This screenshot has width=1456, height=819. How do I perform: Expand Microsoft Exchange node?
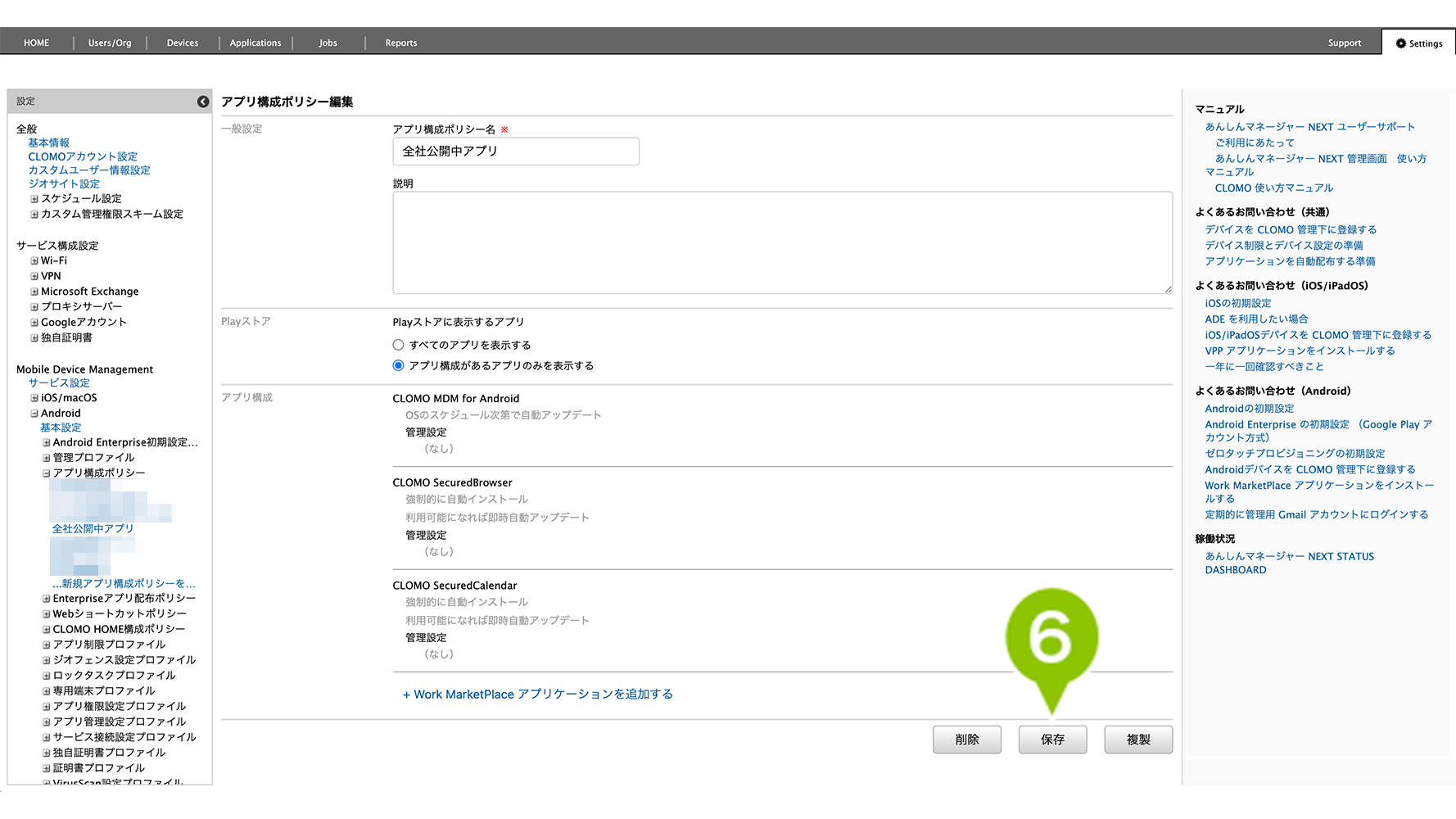point(34,292)
